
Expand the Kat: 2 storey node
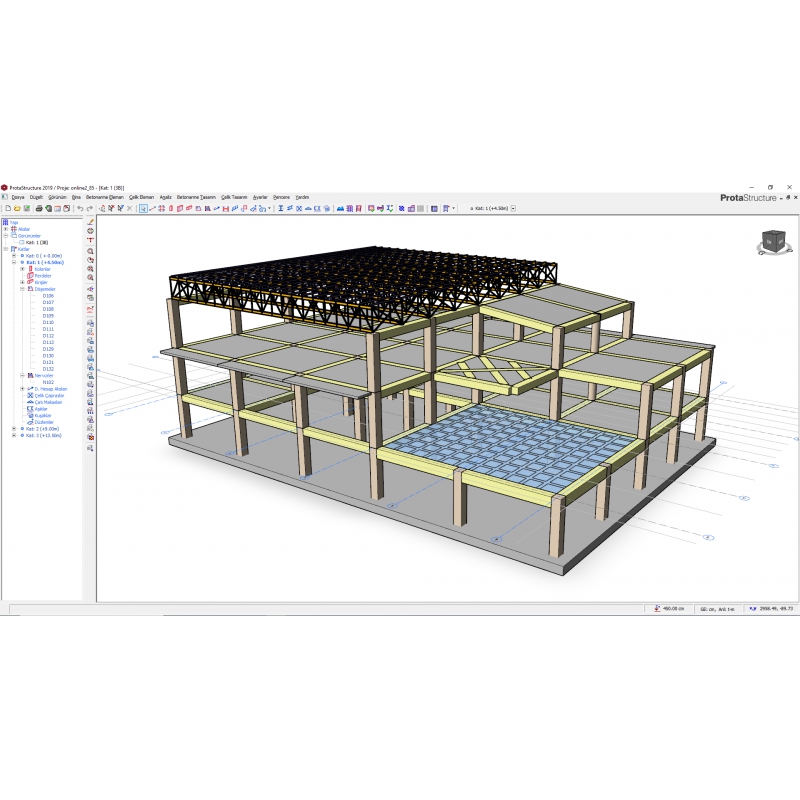pyautogui.click(x=14, y=429)
